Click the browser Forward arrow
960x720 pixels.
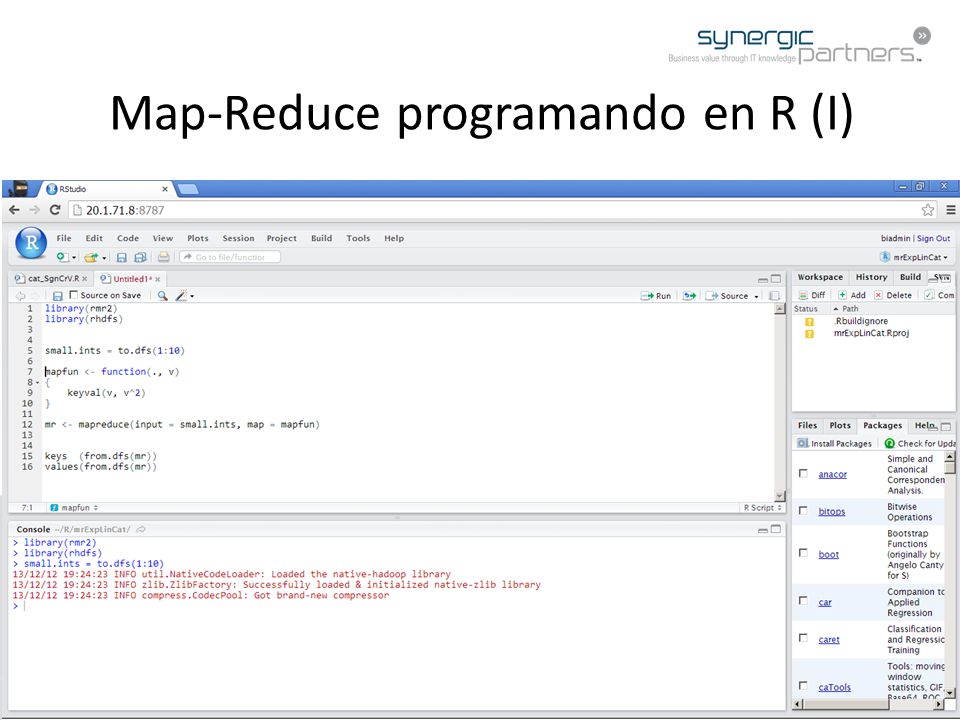click(x=34, y=210)
